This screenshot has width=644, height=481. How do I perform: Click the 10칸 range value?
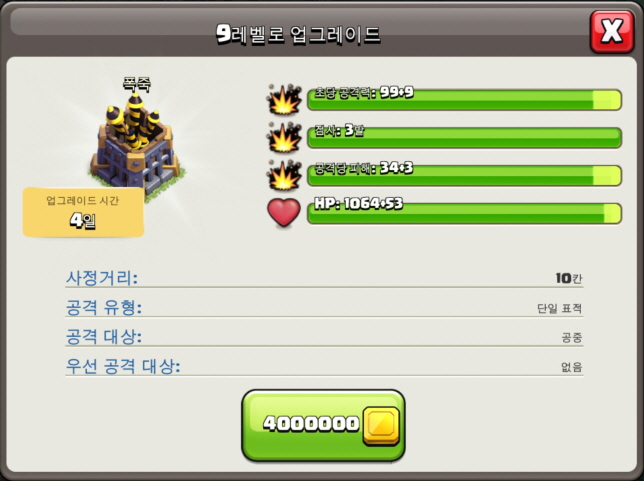click(569, 278)
